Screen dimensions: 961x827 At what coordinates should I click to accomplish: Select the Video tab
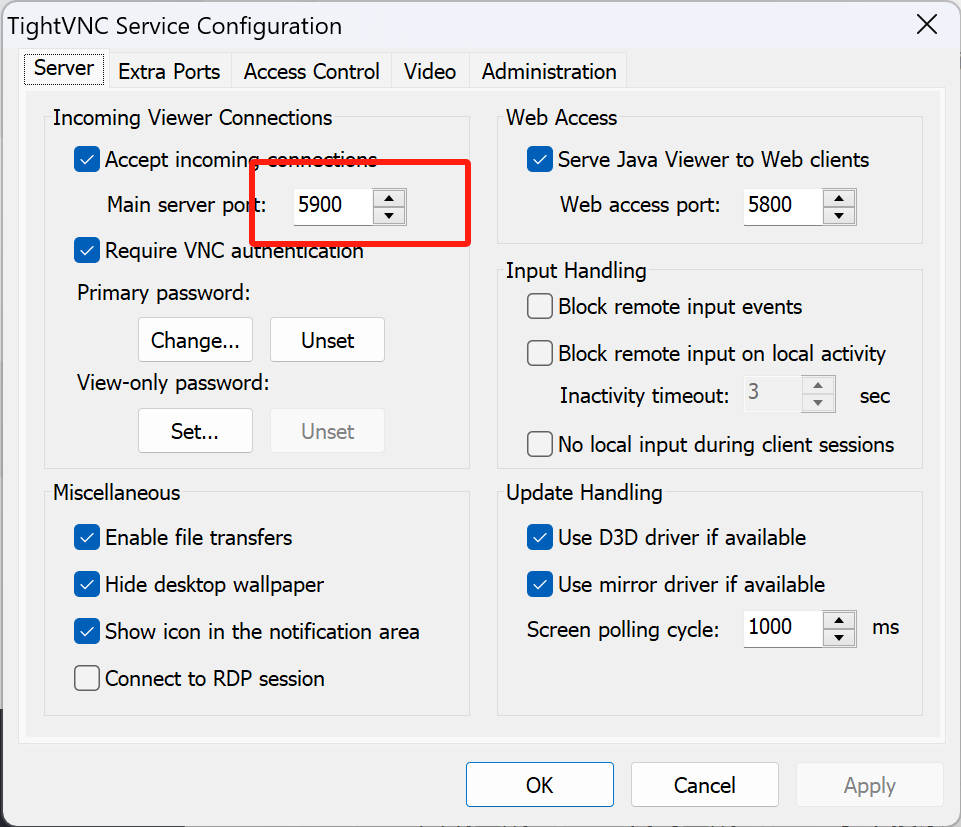coord(429,71)
